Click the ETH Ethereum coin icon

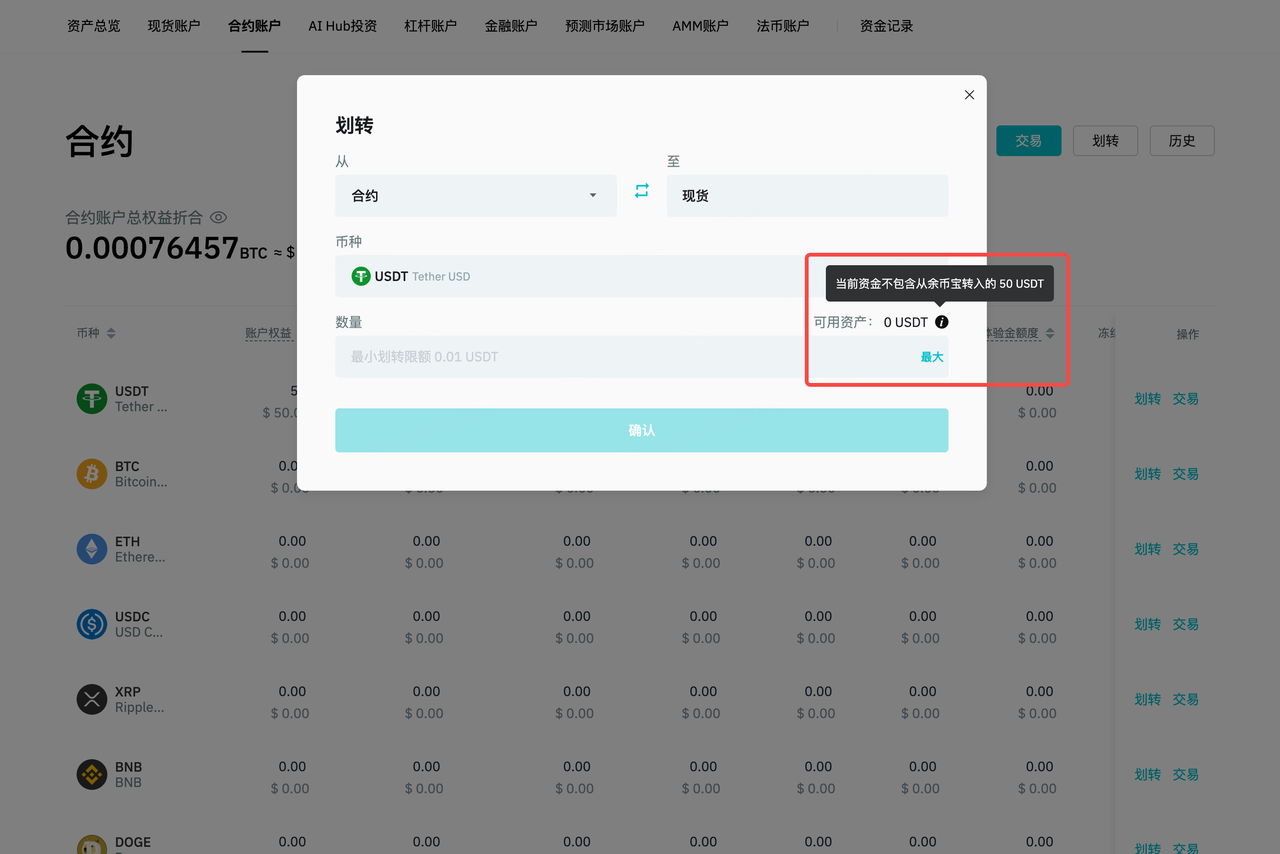pyautogui.click(x=92, y=549)
